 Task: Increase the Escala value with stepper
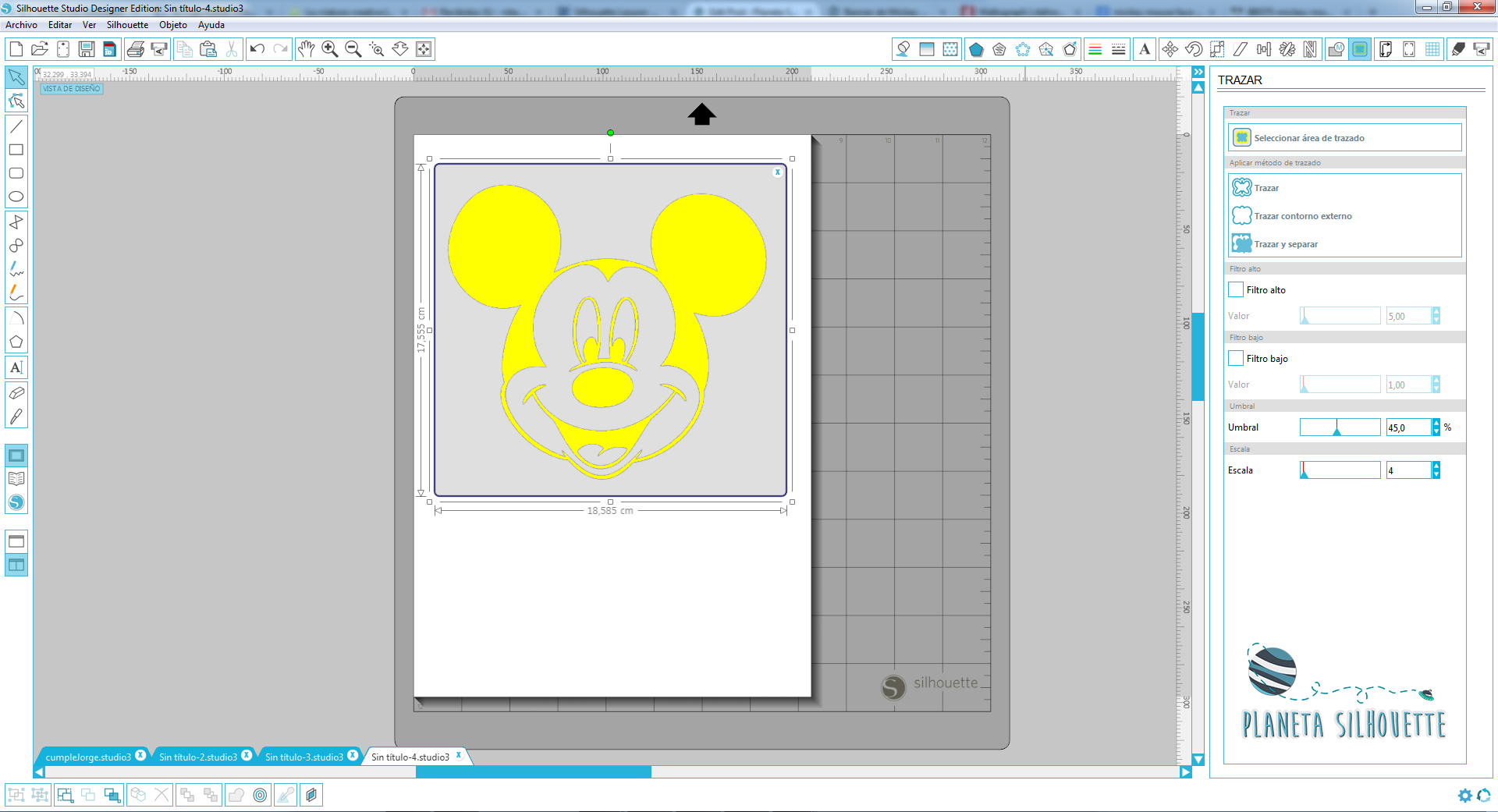click(x=1436, y=466)
